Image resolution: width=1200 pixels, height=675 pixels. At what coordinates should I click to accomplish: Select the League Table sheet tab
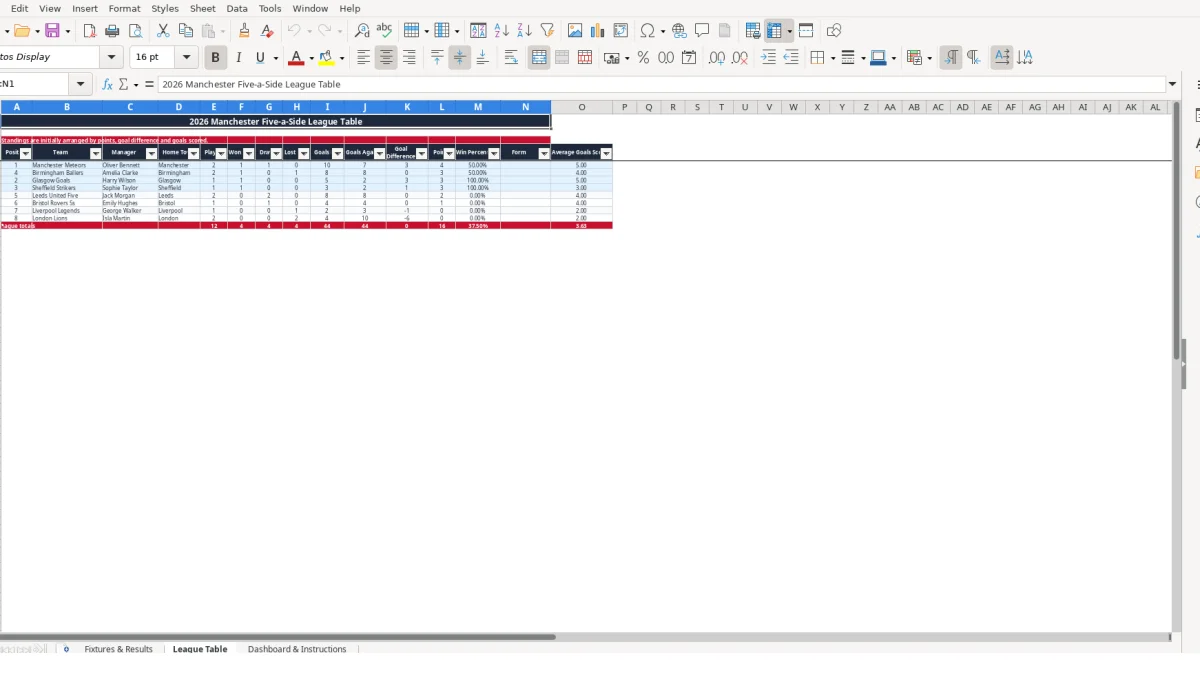click(200, 649)
